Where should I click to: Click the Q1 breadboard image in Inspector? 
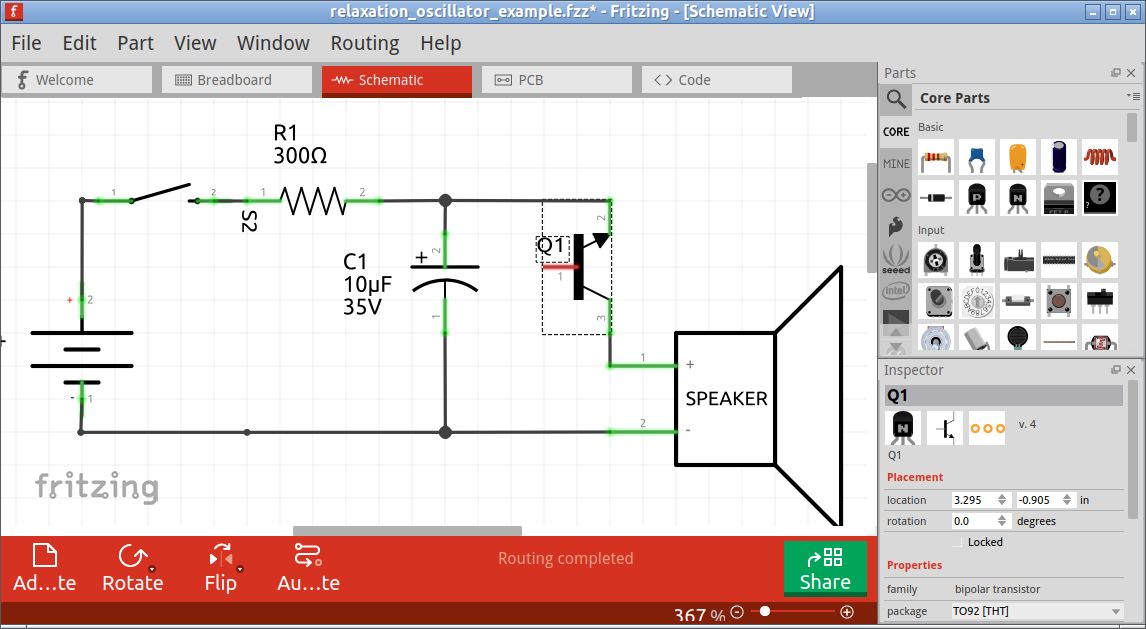[903, 427]
